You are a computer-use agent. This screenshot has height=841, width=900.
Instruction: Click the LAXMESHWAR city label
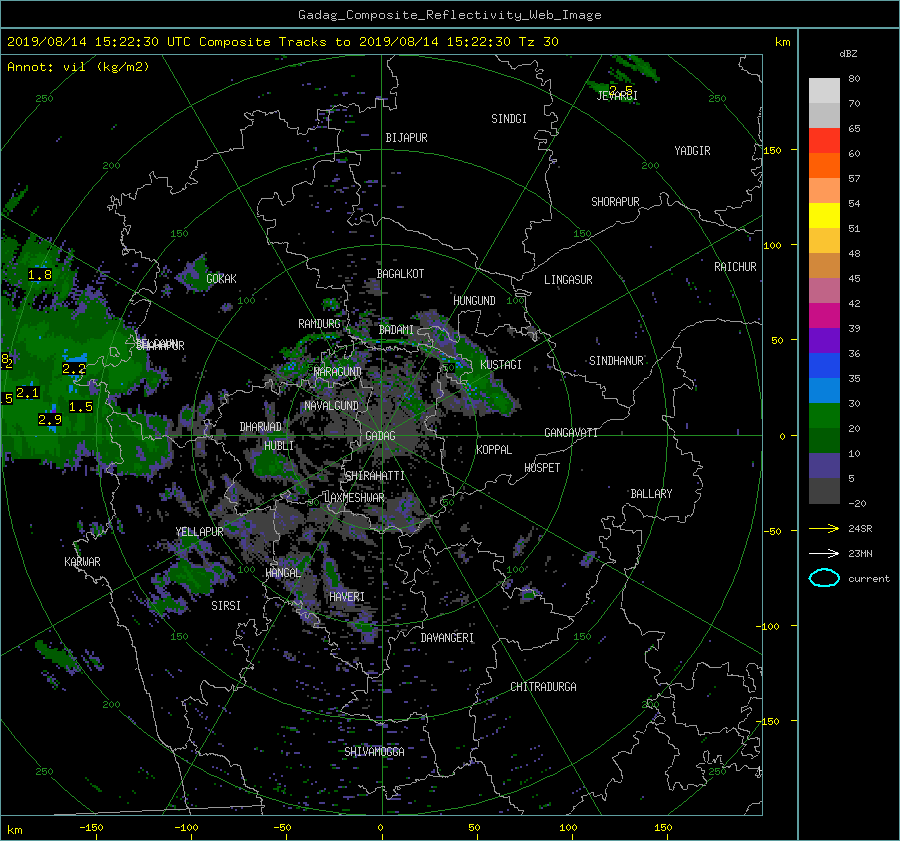pos(354,497)
